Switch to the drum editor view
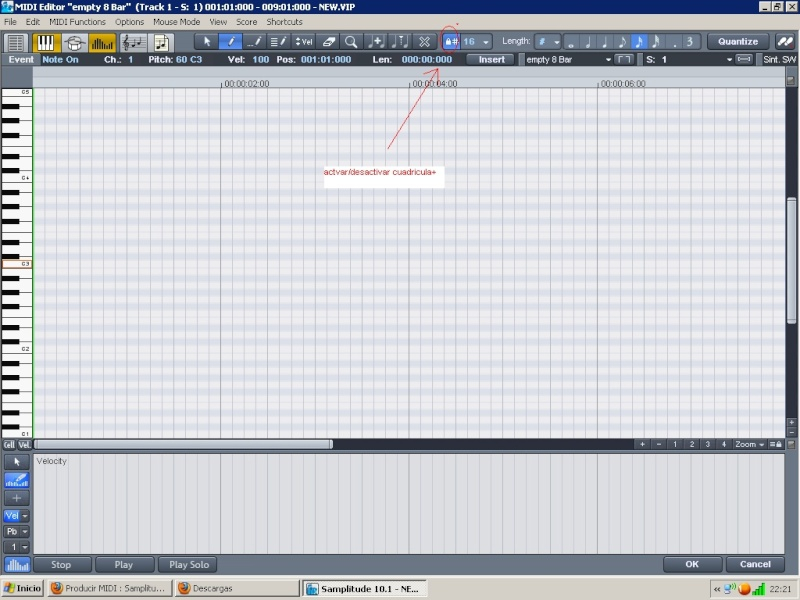The image size is (800, 600). (x=74, y=42)
